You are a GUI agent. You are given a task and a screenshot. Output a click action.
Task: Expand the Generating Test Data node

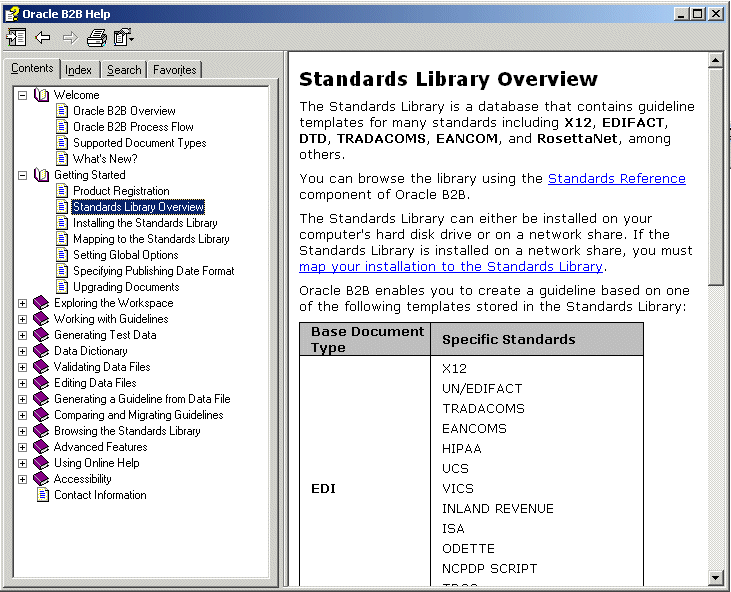point(22,336)
